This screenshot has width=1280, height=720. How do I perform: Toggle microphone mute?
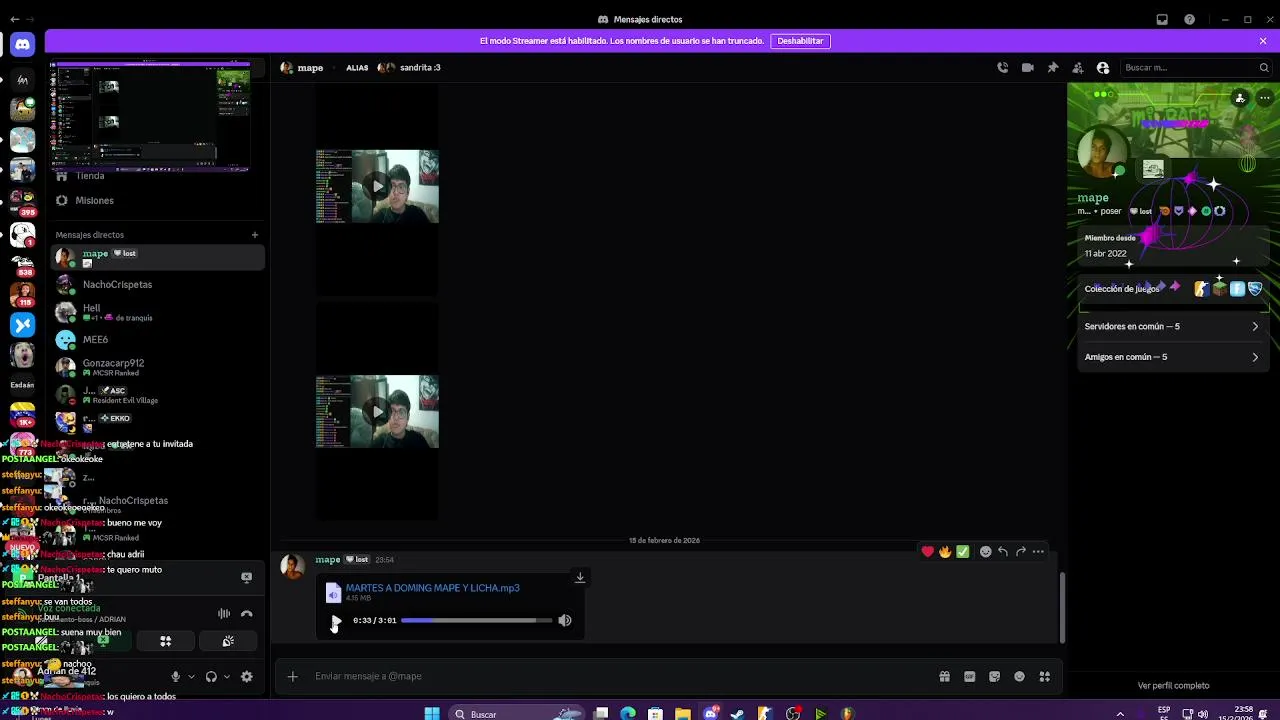pos(175,677)
